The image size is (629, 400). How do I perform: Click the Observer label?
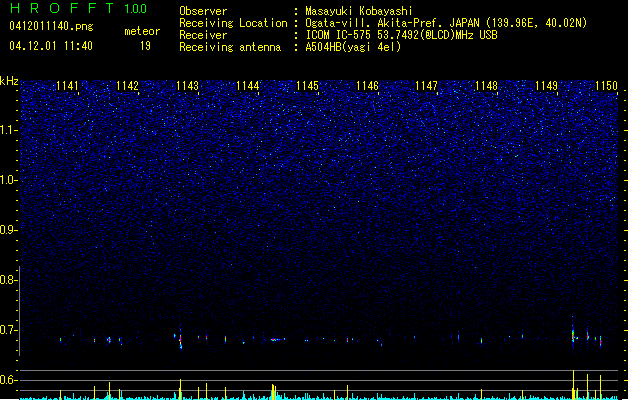pos(203,11)
